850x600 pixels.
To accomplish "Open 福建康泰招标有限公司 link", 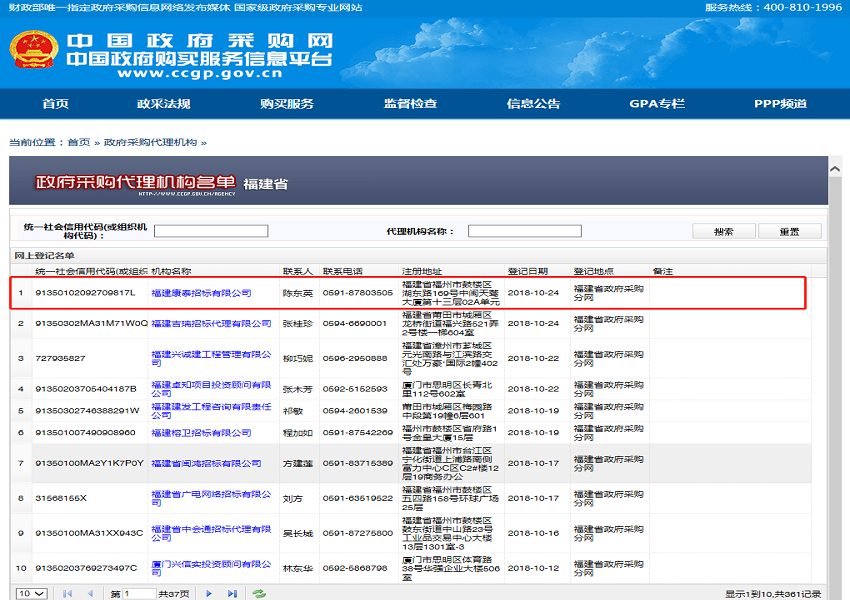I will [x=201, y=293].
